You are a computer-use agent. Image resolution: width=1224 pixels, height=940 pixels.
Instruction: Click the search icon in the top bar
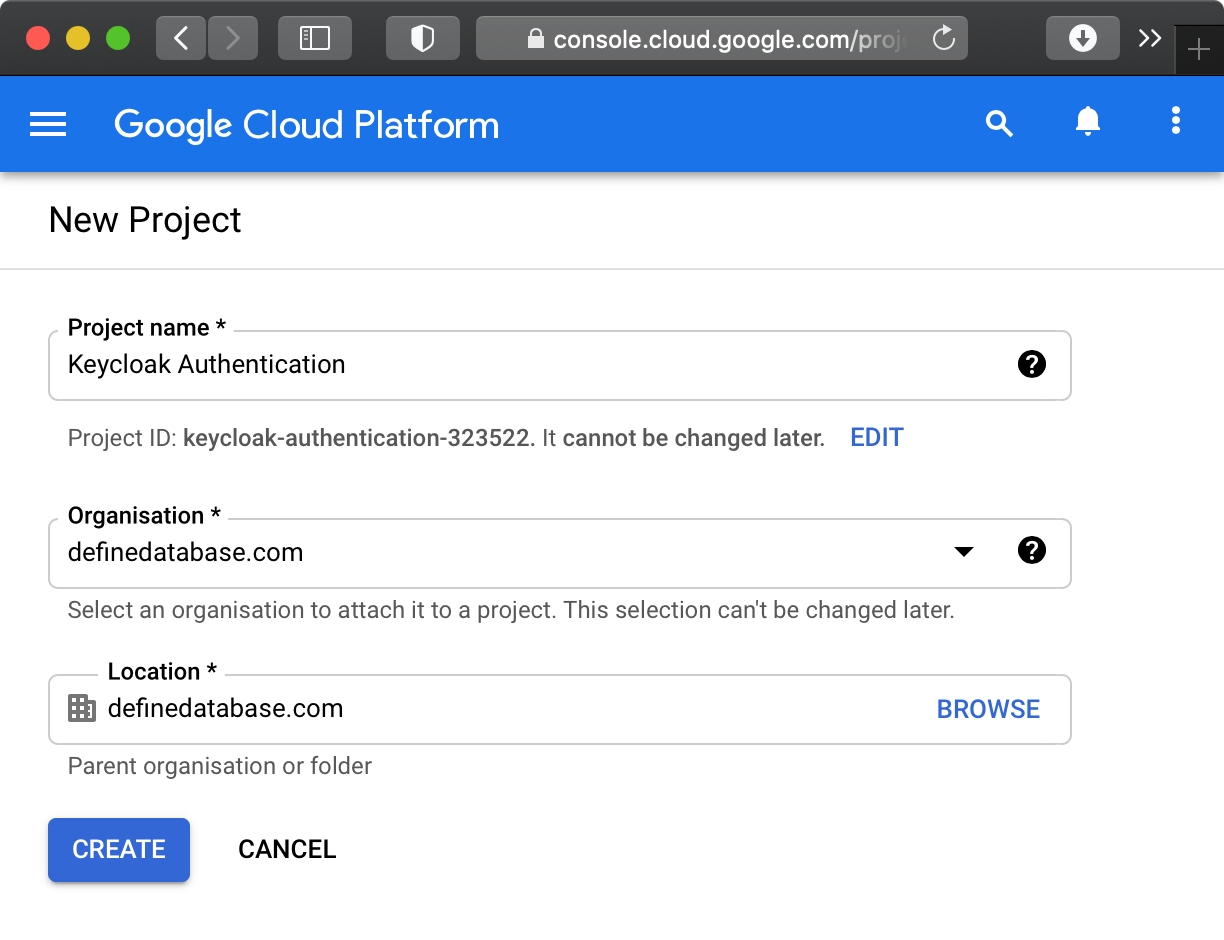(x=999, y=124)
